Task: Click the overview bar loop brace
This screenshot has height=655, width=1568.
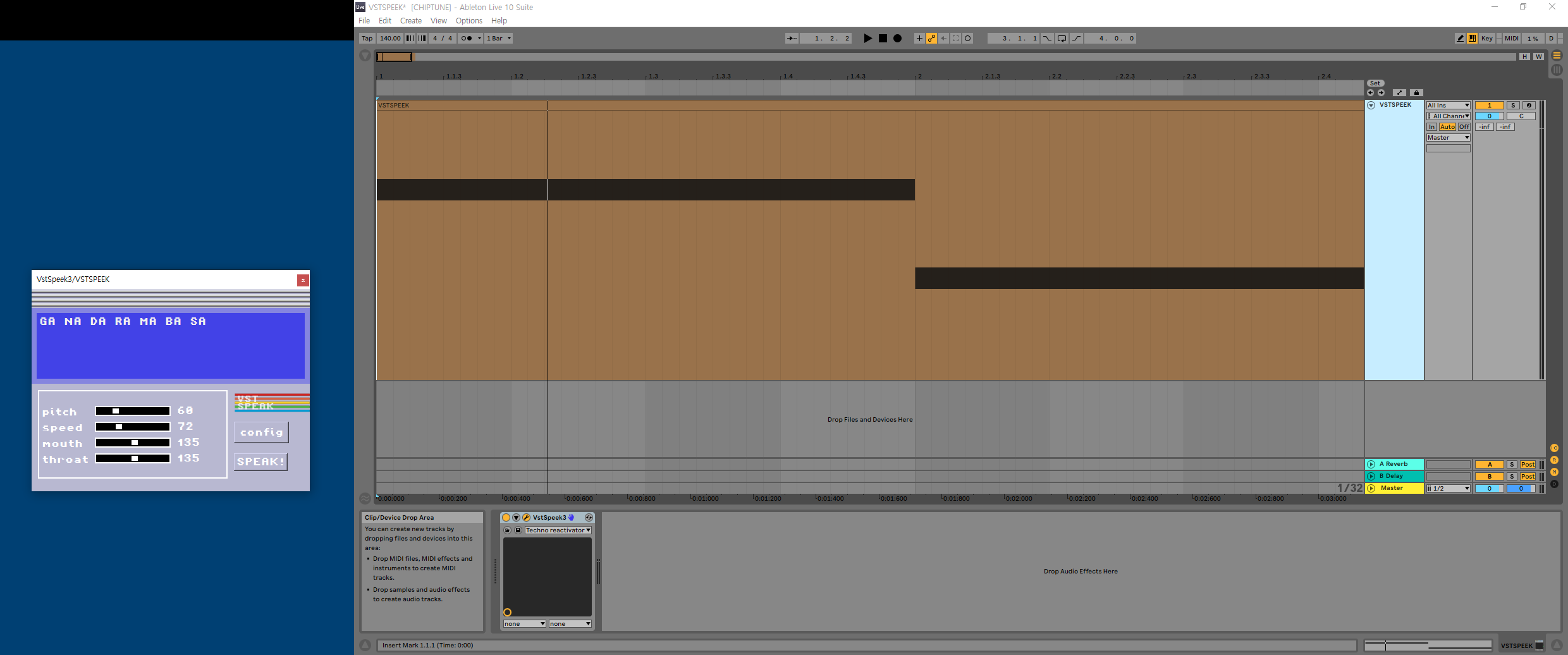Action: click(x=395, y=57)
